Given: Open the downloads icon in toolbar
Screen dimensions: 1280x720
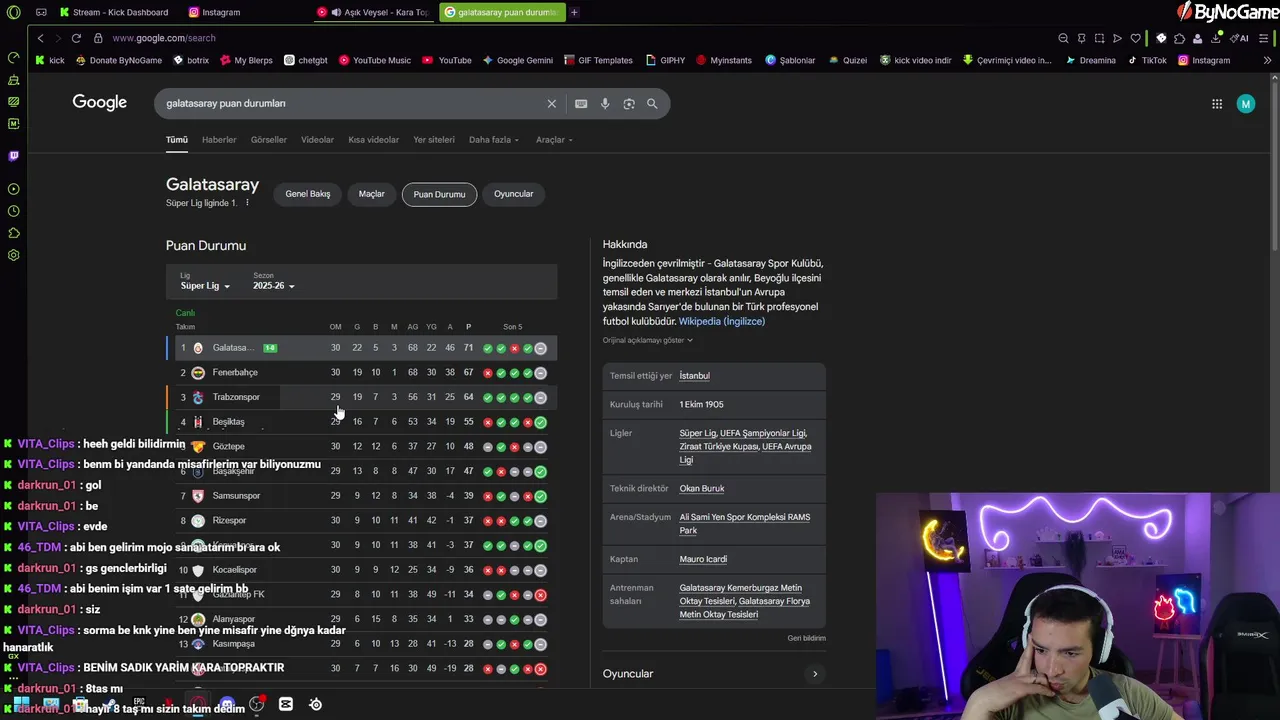Looking at the screenshot, I should [1215, 38].
